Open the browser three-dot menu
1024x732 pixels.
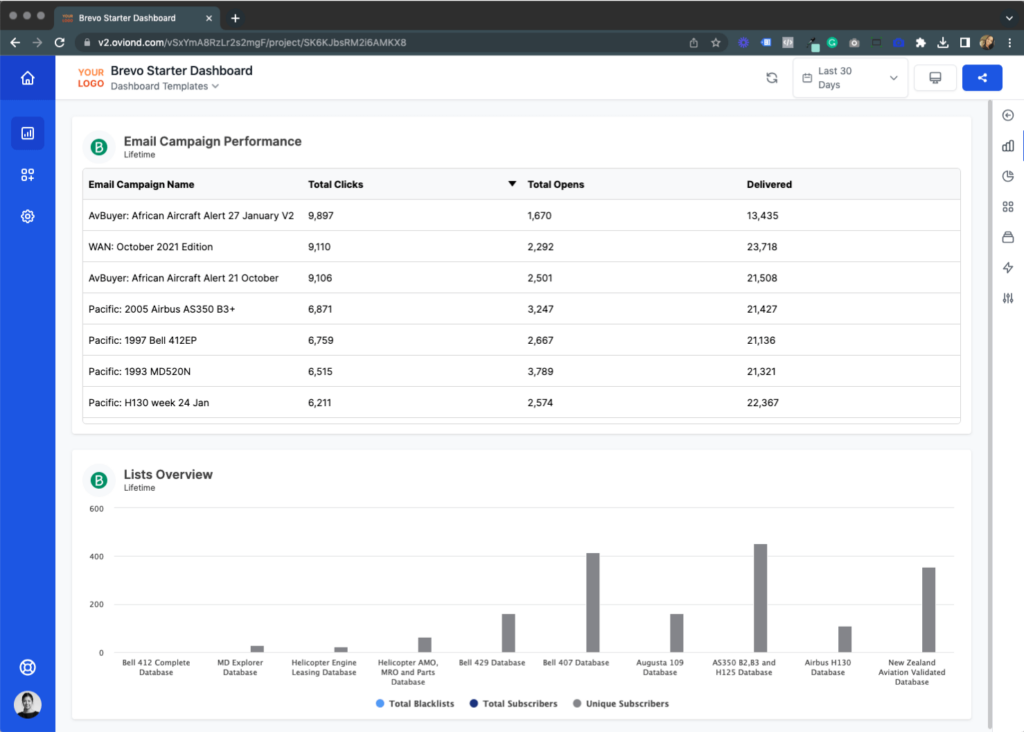point(1010,42)
